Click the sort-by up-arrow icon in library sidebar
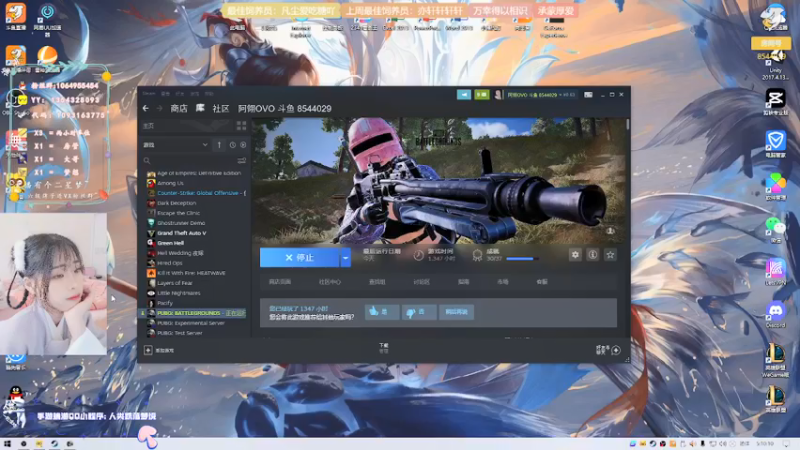This screenshot has width=800, height=450. pyautogui.click(x=219, y=145)
